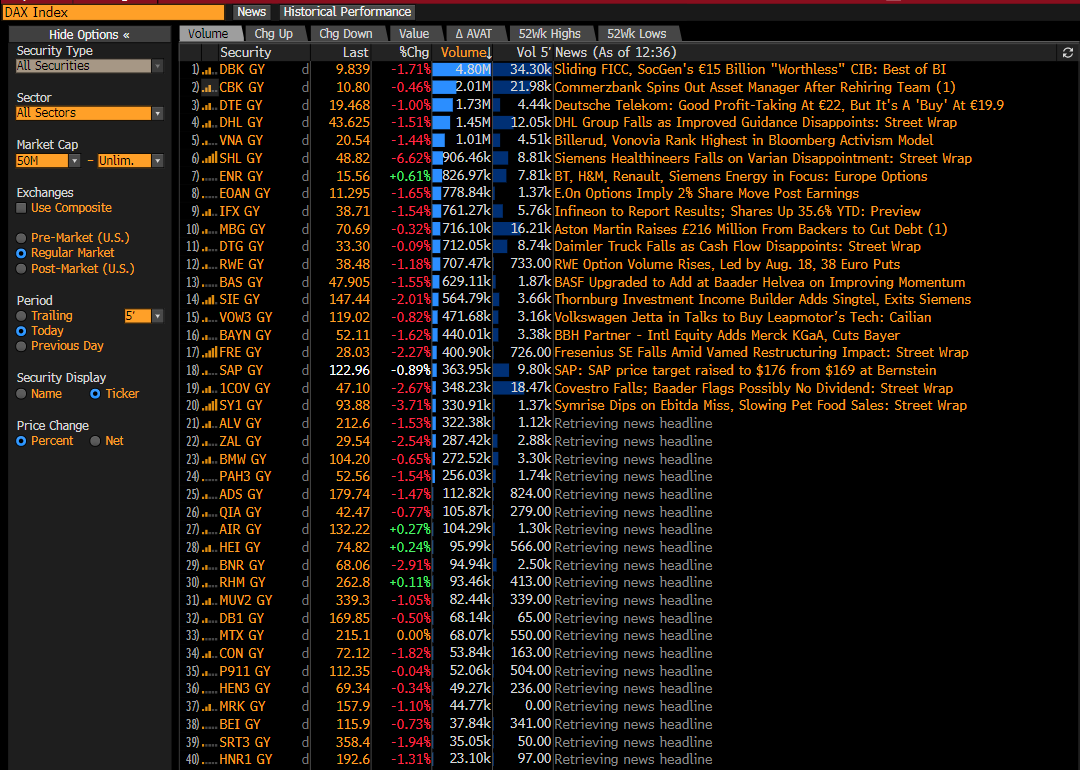Choose the Previous Day period option
The image size is (1080, 770).
21,346
